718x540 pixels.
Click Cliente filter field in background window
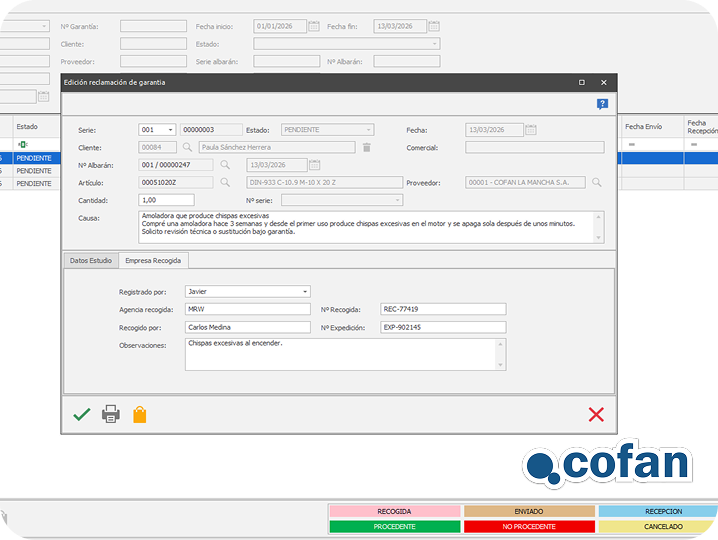[153, 44]
